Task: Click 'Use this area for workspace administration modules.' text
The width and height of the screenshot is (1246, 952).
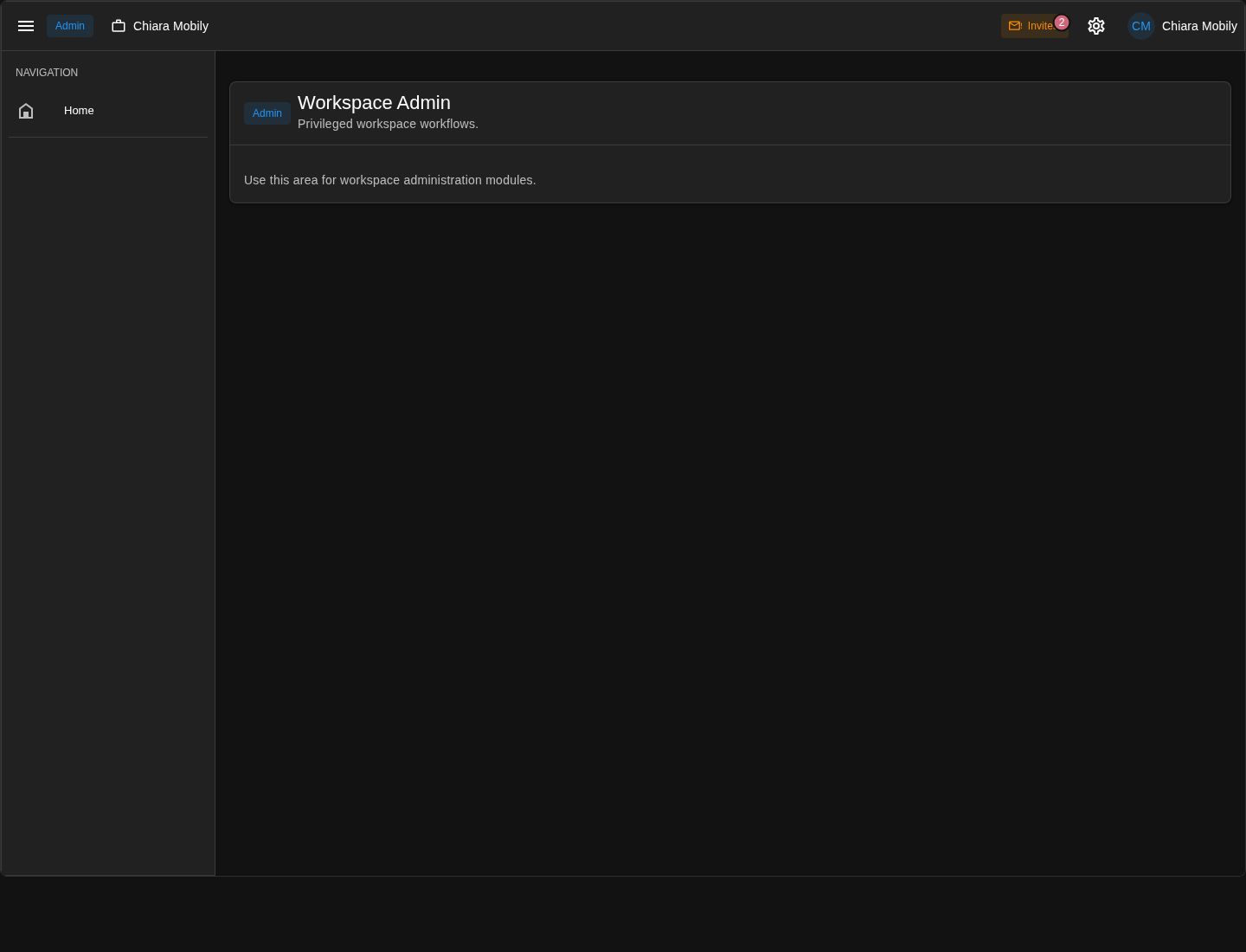Action: point(390,180)
